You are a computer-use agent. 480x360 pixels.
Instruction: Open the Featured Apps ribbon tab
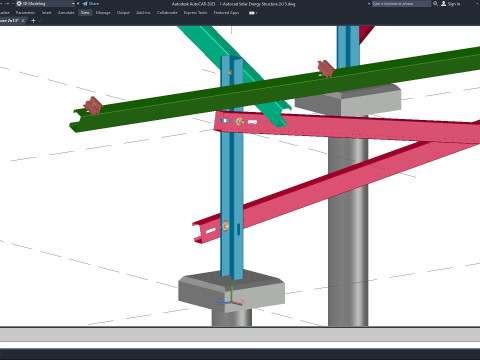(226, 13)
